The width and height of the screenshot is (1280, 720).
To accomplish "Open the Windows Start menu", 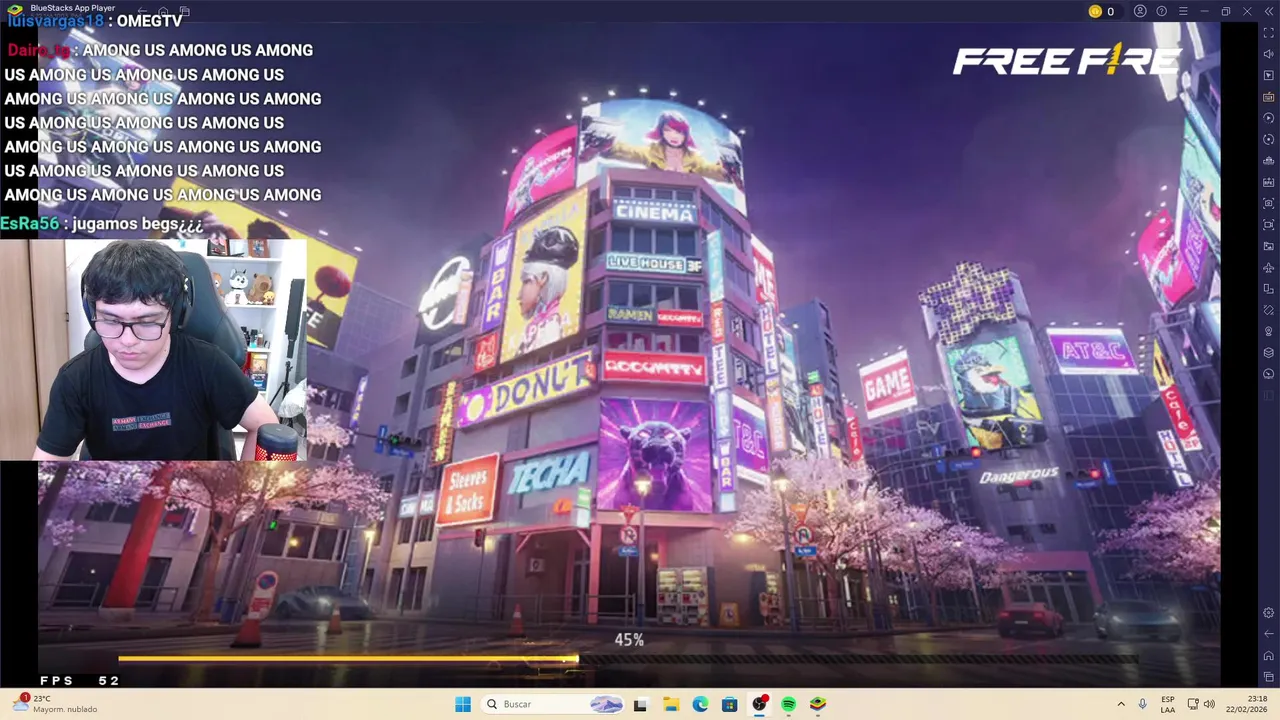I will [x=463, y=704].
